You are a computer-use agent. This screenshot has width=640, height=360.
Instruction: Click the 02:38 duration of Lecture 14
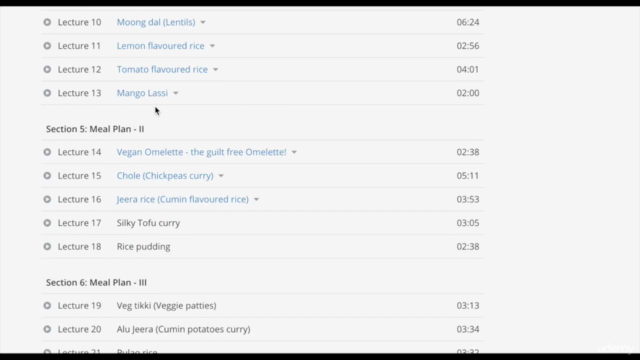coord(468,152)
